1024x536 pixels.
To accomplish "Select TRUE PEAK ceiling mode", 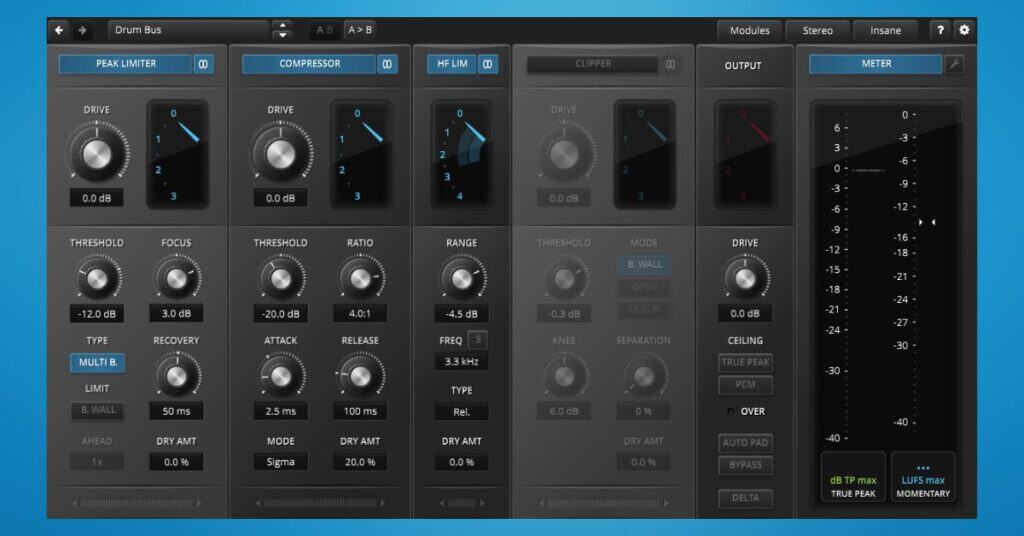I will 745,362.
